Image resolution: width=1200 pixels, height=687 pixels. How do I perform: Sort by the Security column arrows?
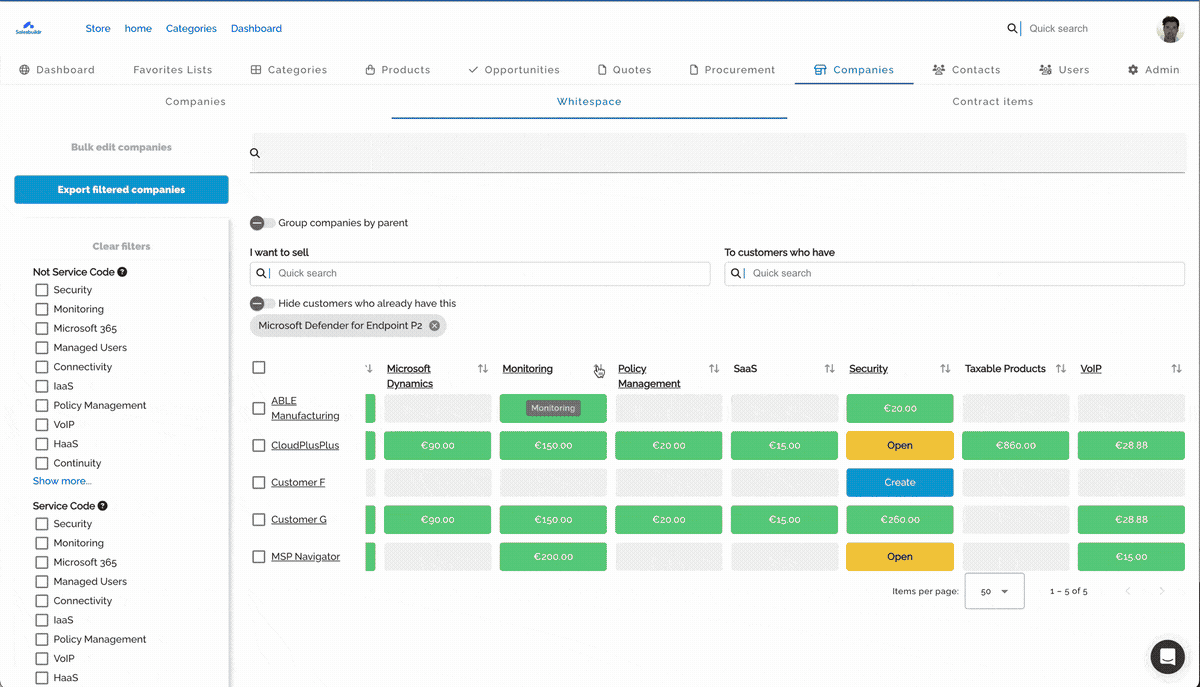point(945,369)
